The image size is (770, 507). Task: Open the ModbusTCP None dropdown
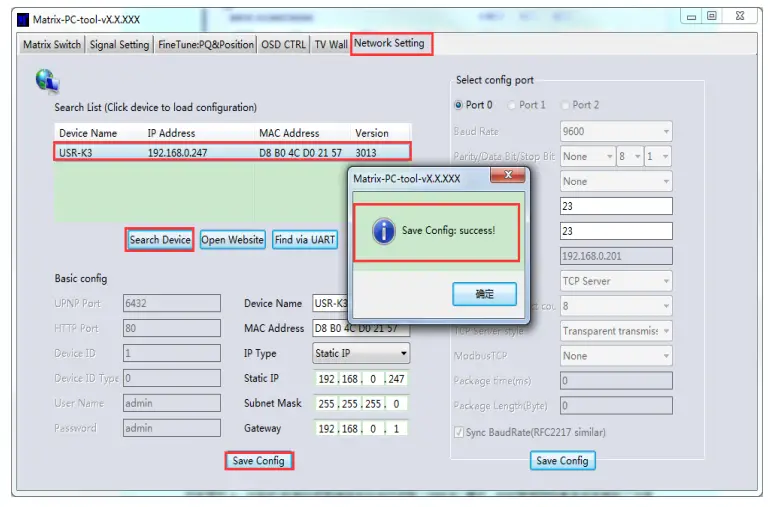[616, 356]
